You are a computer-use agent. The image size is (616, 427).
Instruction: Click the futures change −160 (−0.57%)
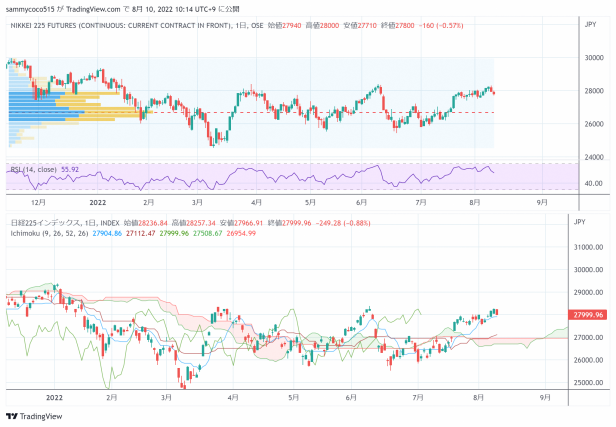point(441,26)
